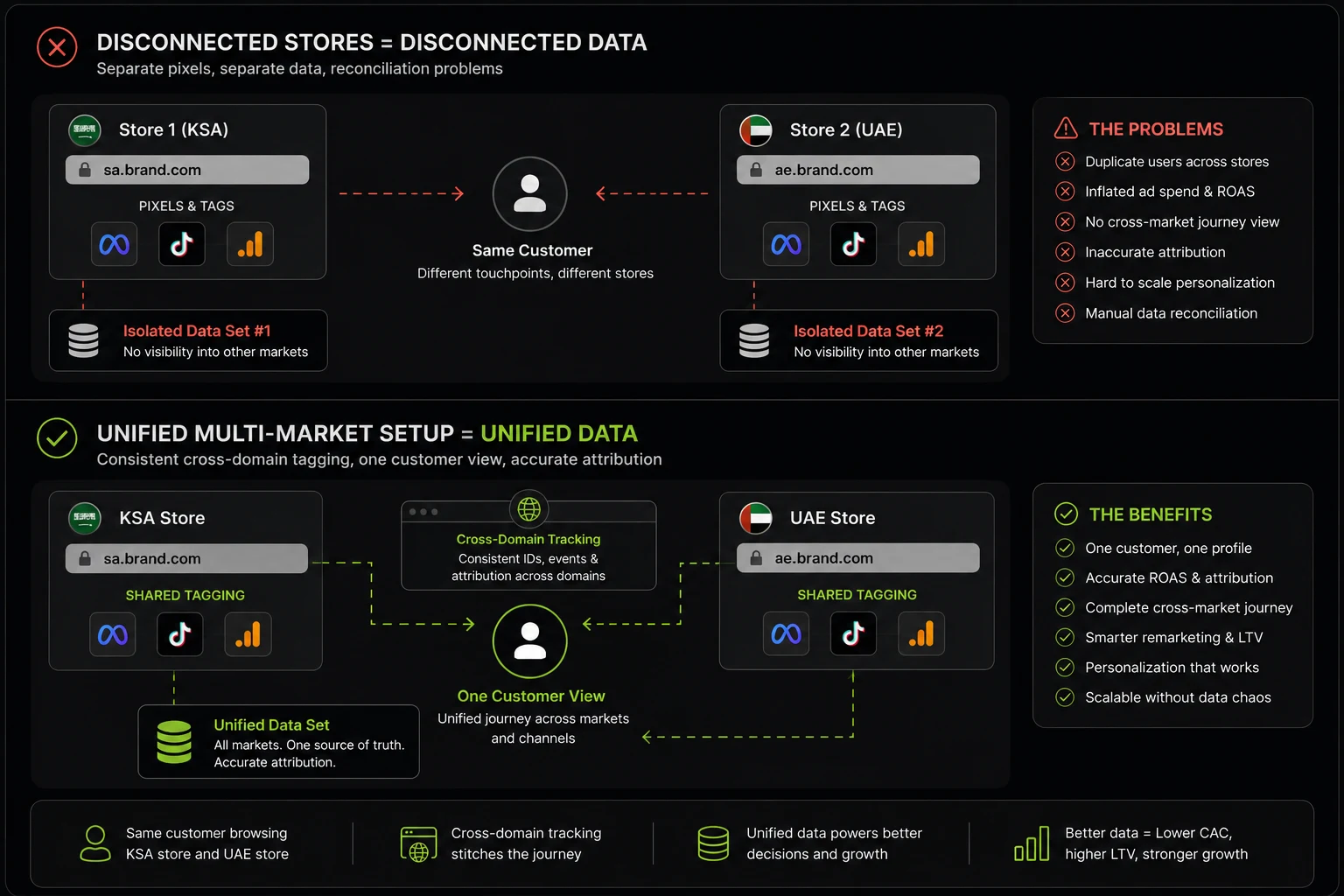
Task: Click the TikTok pixel icon in Store 2 (UAE)
Action: (853, 244)
